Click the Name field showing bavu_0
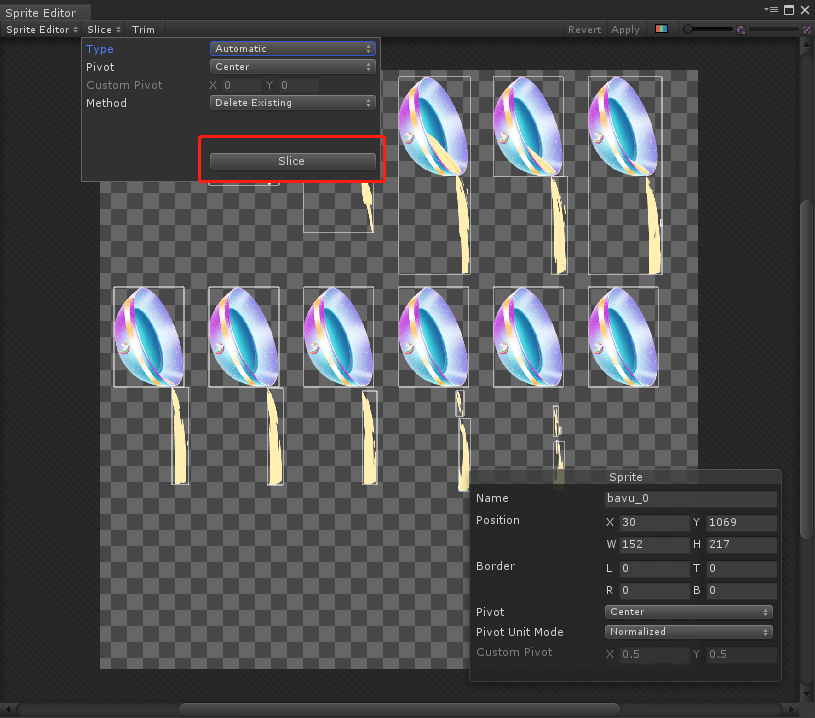This screenshot has width=815, height=718. 690,498
